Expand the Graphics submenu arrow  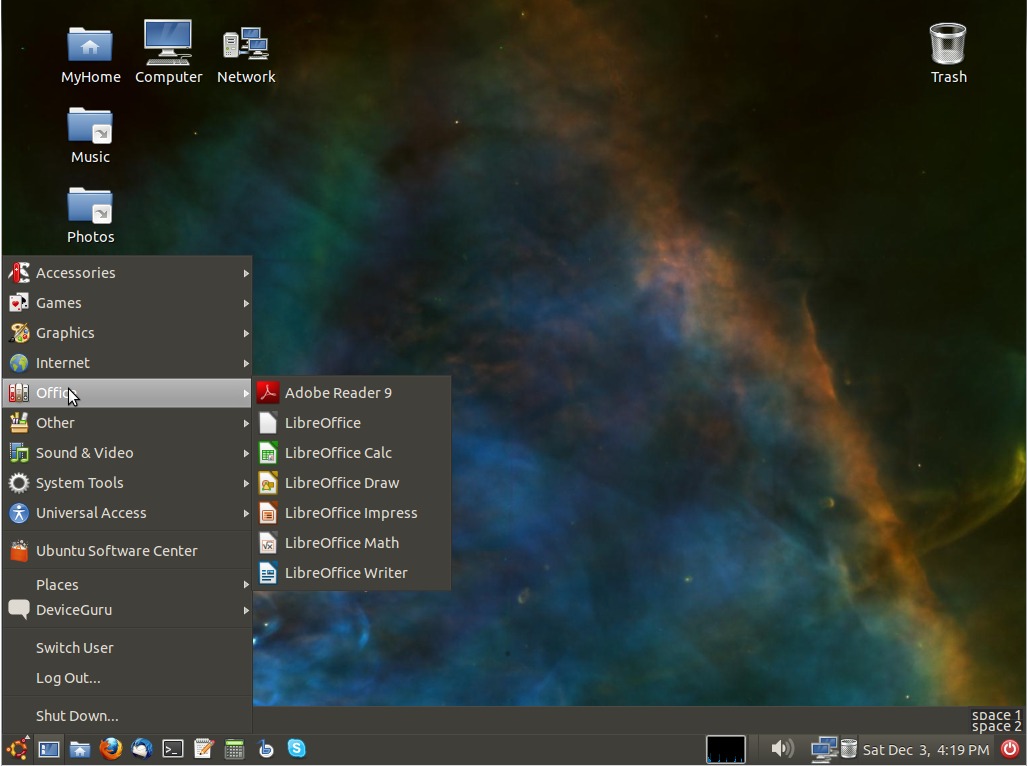(x=246, y=333)
